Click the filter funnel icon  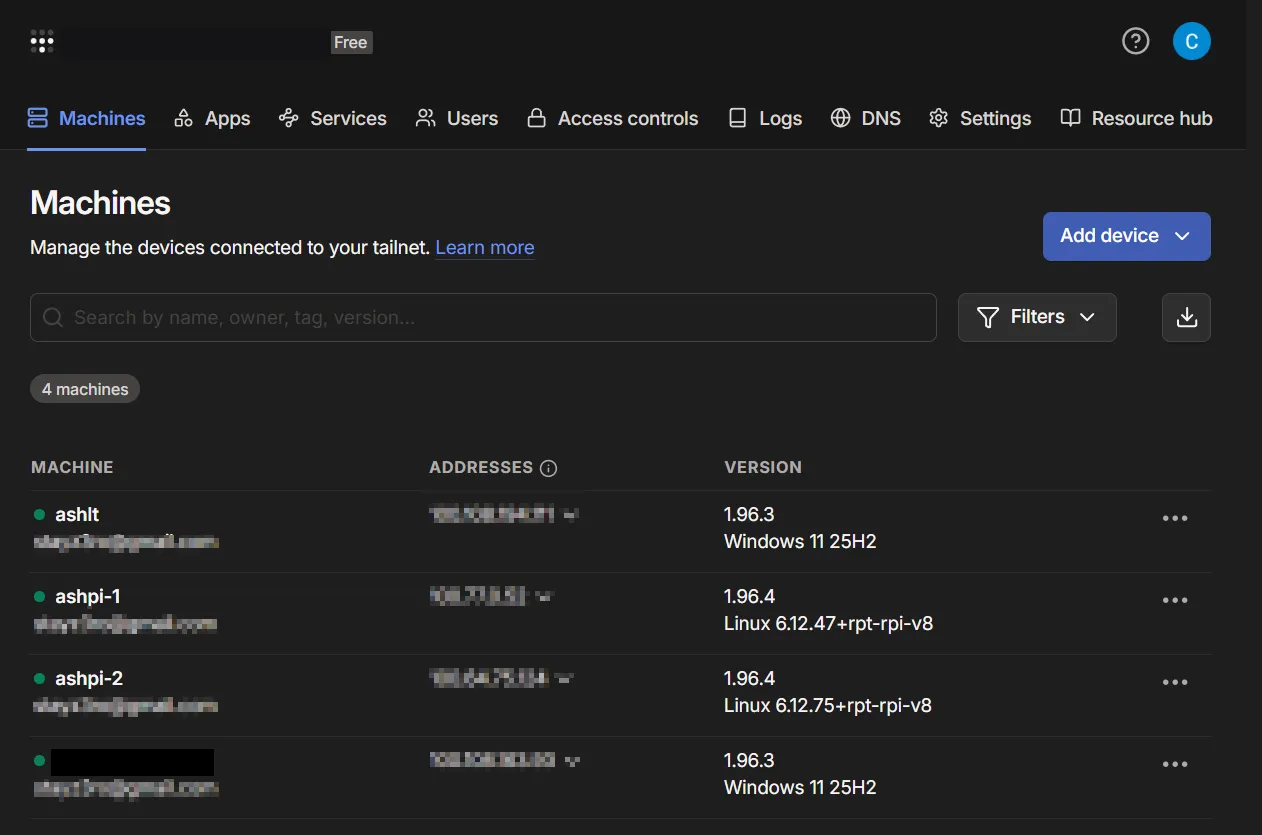tap(988, 317)
